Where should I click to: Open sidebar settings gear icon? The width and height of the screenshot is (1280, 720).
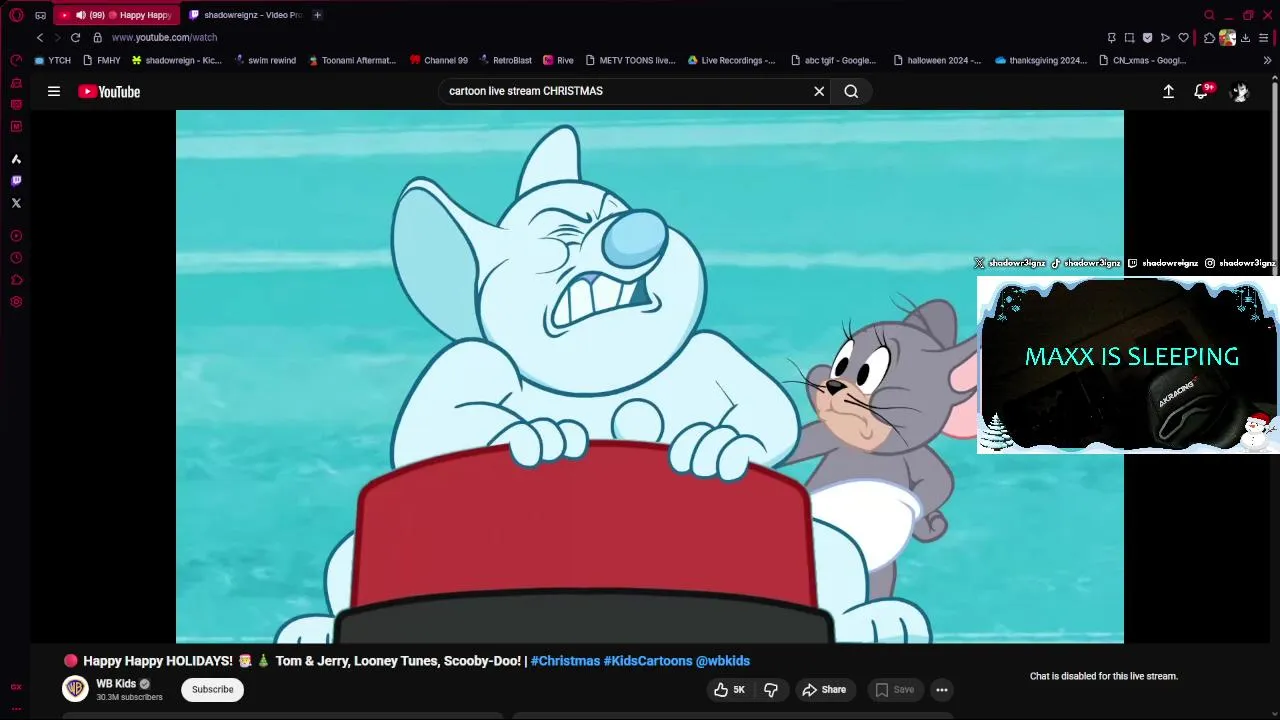(x=16, y=302)
